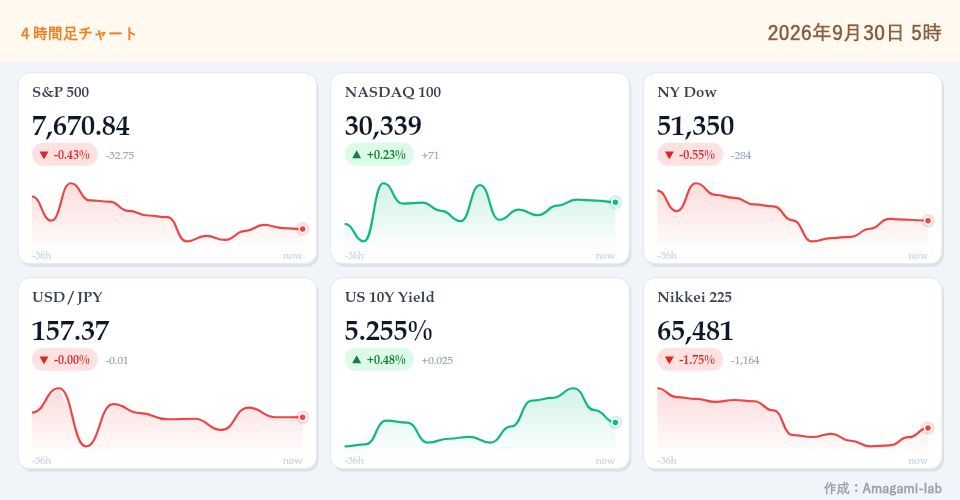Image resolution: width=960 pixels, height=500 pixels.
Task: Click the 作成：Amagami-lab credit text
Action: (x=882, y=488)
